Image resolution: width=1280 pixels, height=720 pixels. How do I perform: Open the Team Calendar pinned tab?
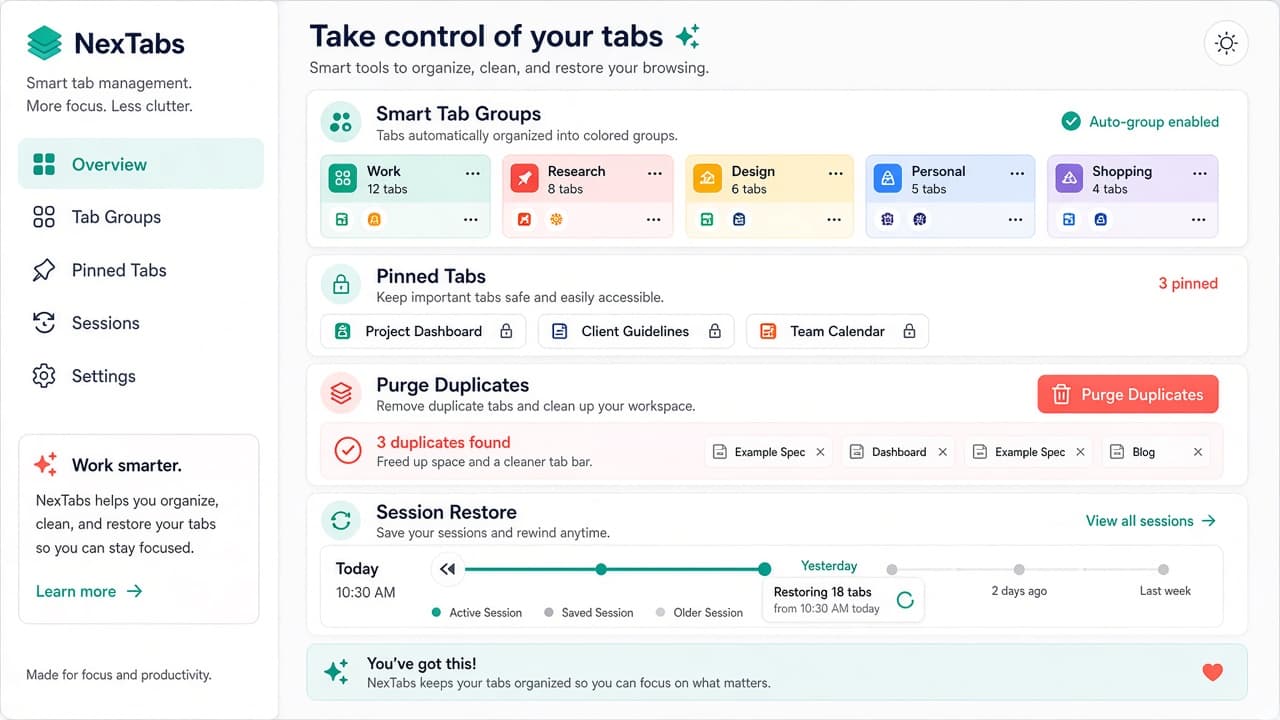(837, 331)
